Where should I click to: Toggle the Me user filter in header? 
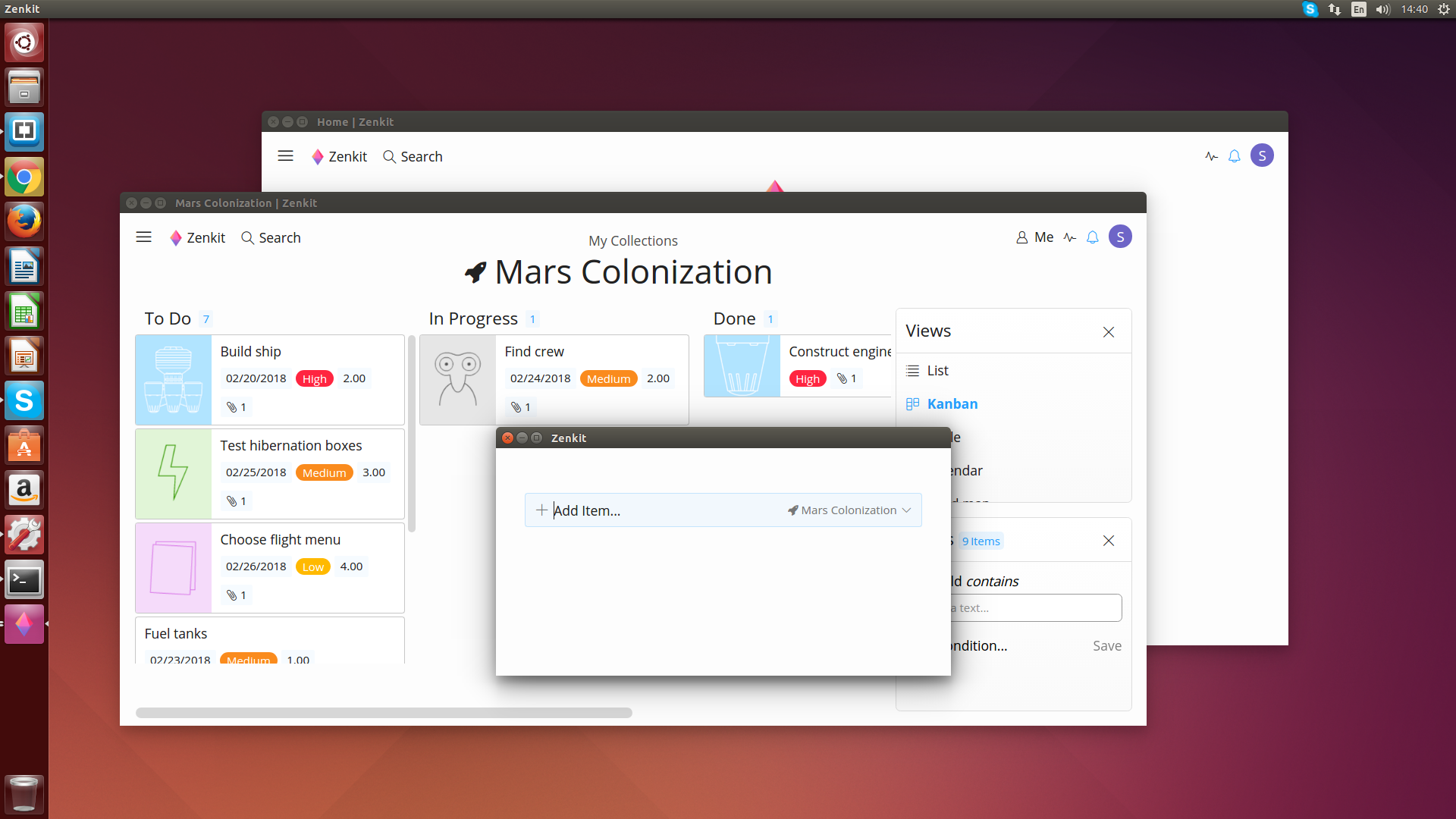pos(1034,237)
